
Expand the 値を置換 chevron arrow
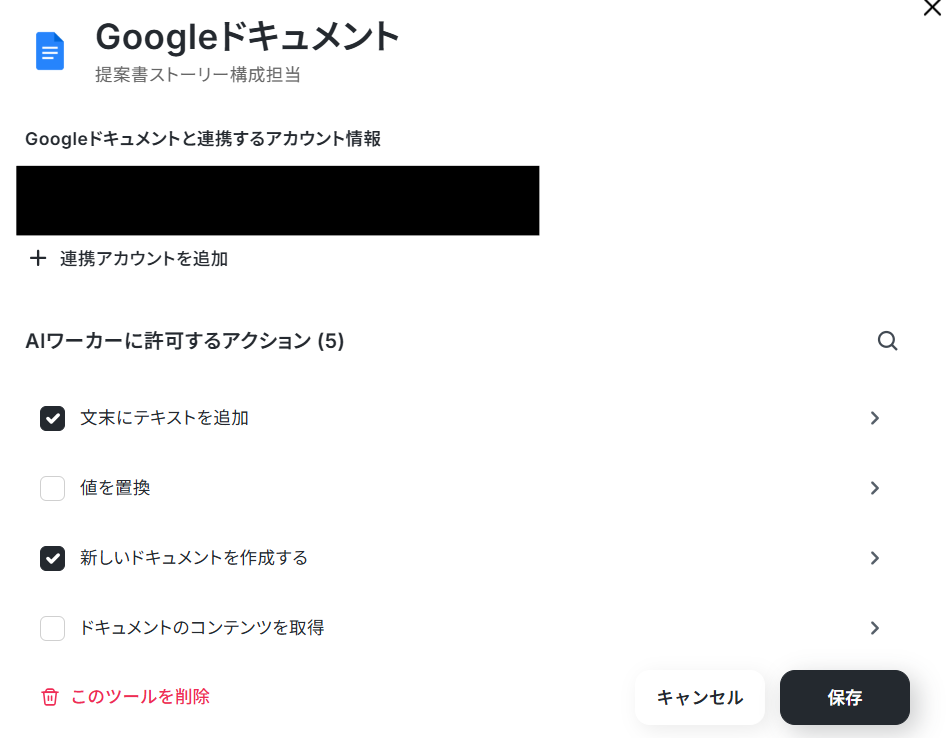point(875,488)
